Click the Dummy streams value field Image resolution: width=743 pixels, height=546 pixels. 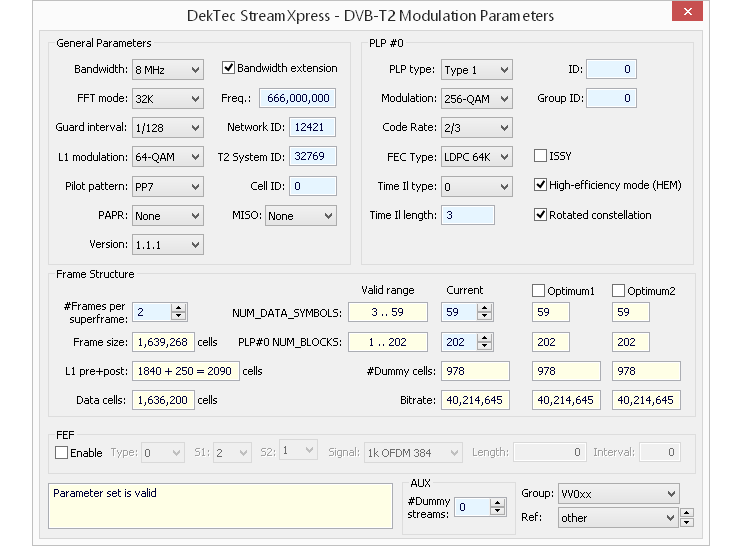471,507
